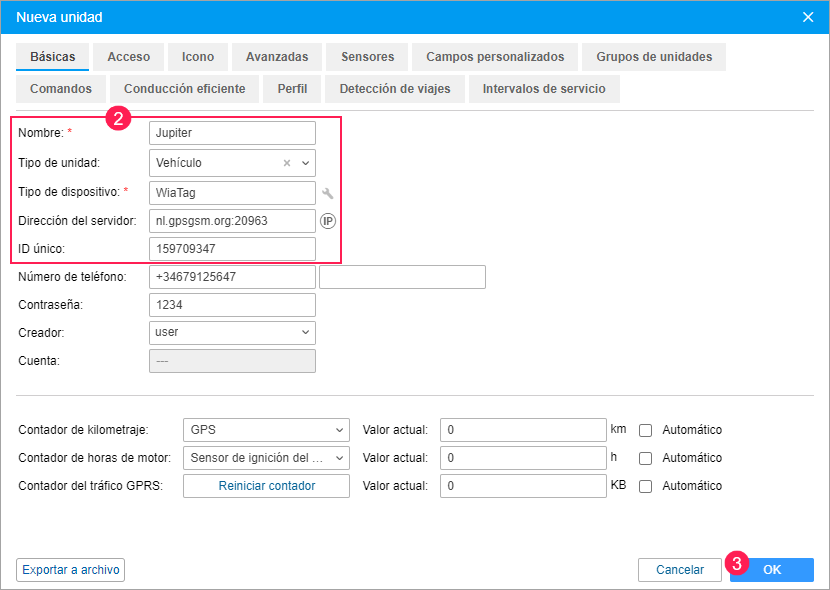830x590 pixels.
Task: Click the Nueva unidad title text
Action: coord(59,17)
